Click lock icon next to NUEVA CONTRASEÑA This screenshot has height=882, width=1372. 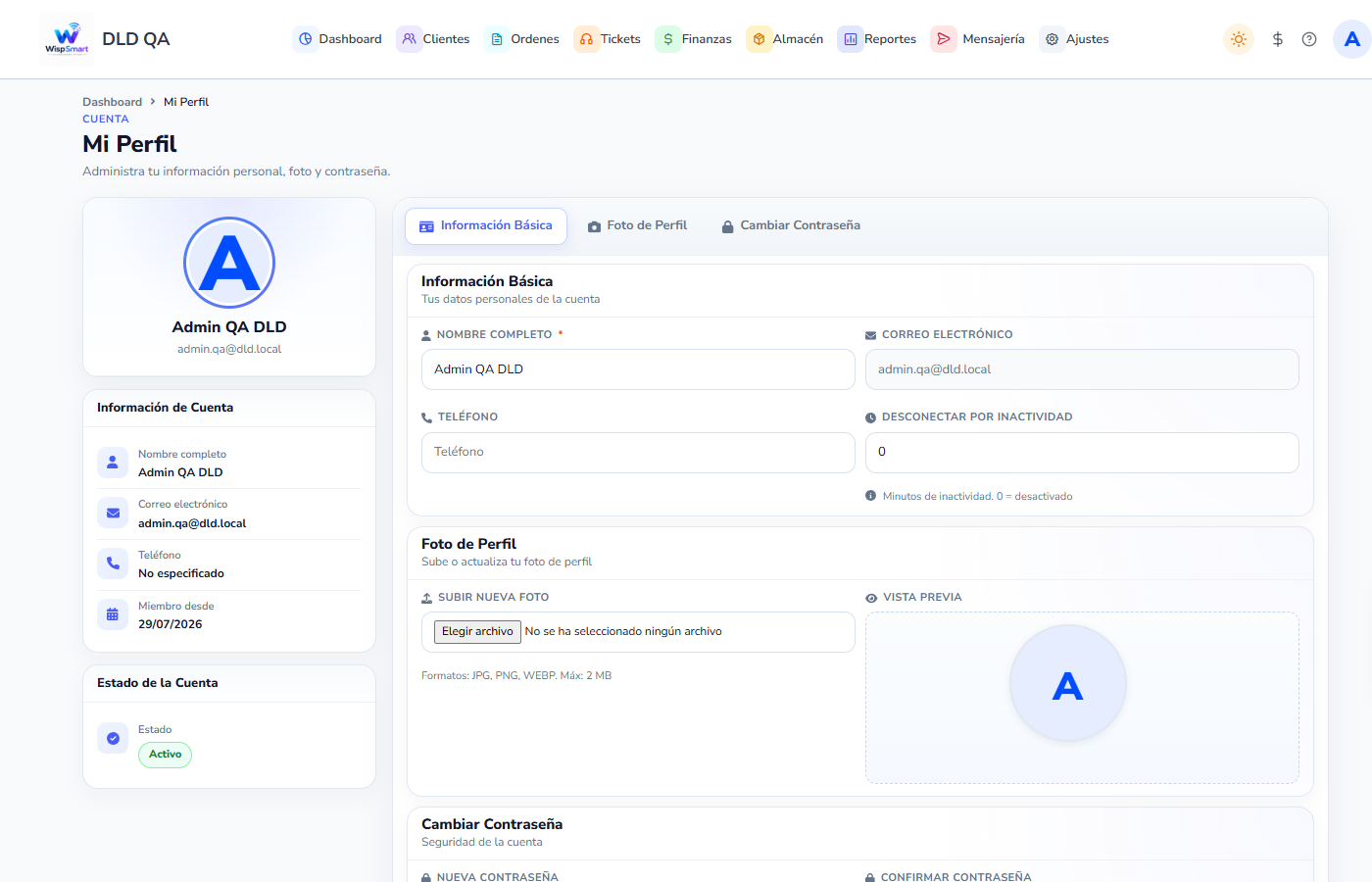(x=426, y=877)
